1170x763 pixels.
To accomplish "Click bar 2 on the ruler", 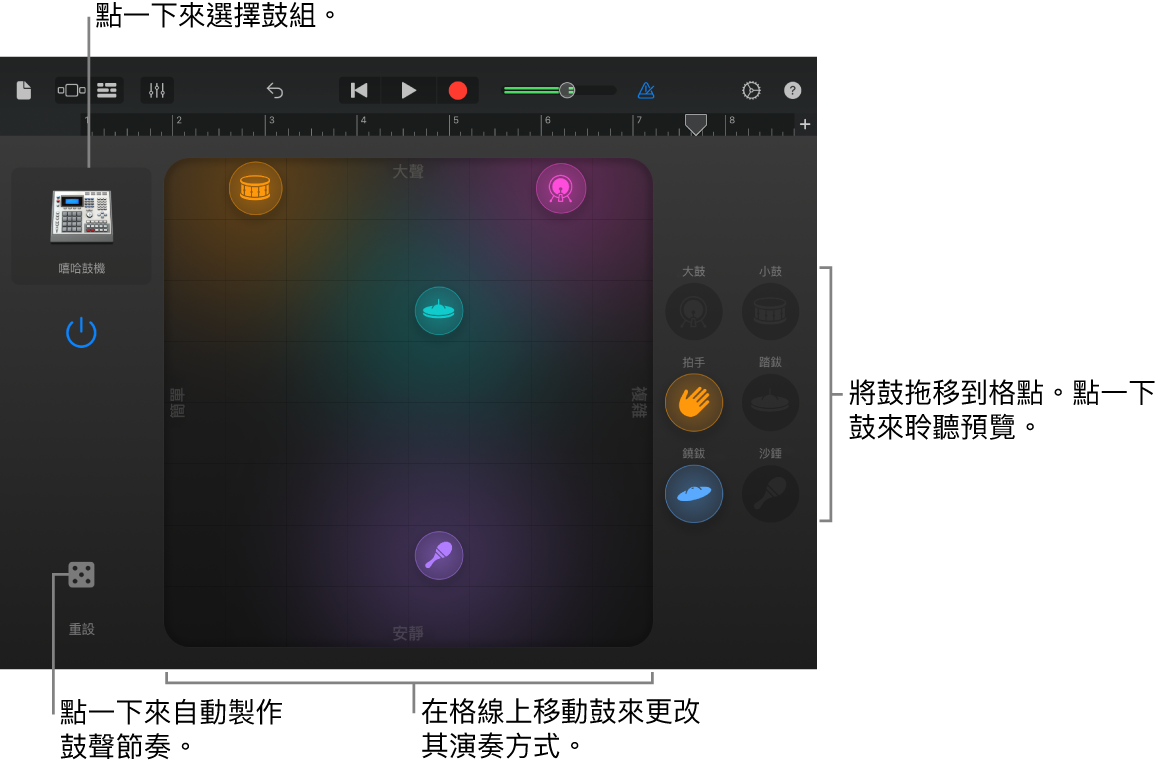I will [x=179, y=122].
